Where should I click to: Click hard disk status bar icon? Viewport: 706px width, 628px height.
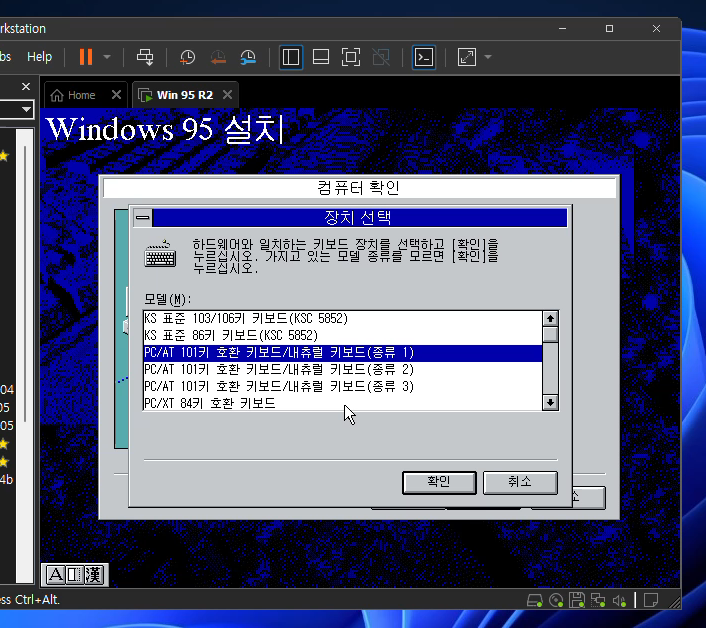535,601
